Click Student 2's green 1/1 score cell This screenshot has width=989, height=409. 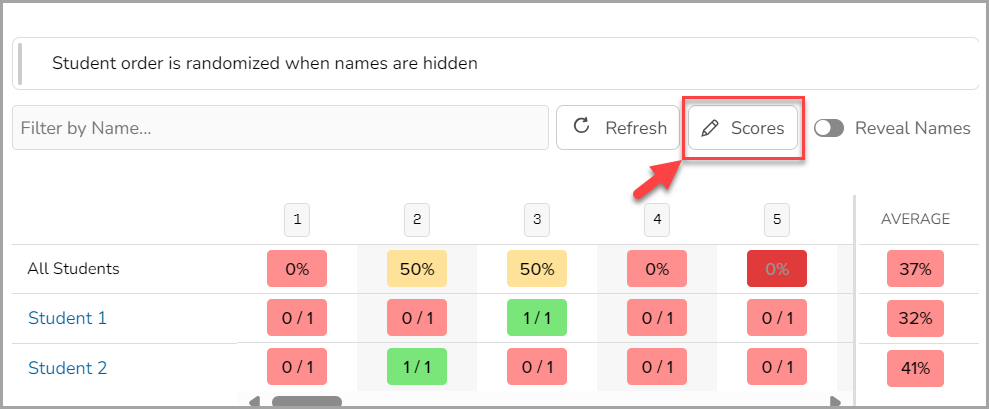coord(417,367)
